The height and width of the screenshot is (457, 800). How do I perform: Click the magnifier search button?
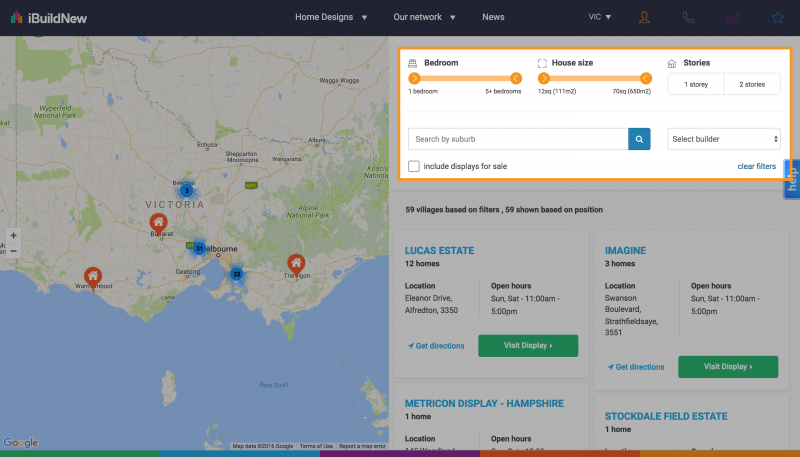(x=639, y=139)
